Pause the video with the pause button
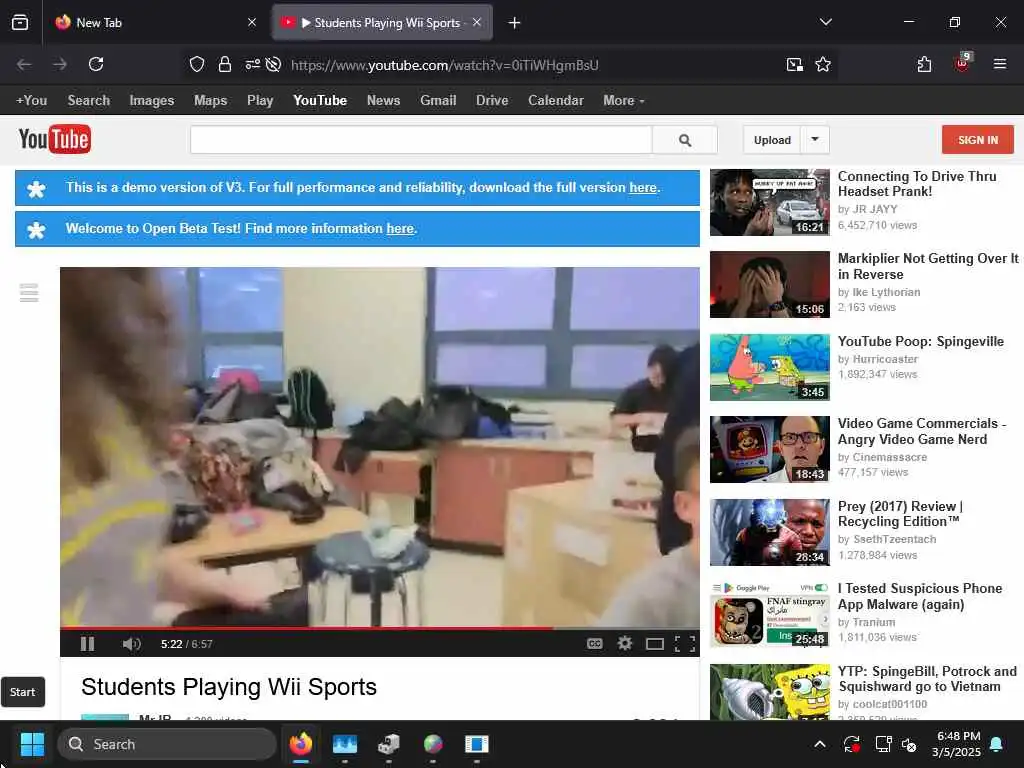1024x768 pixels. pyautogui.click(x=88, y=644)
